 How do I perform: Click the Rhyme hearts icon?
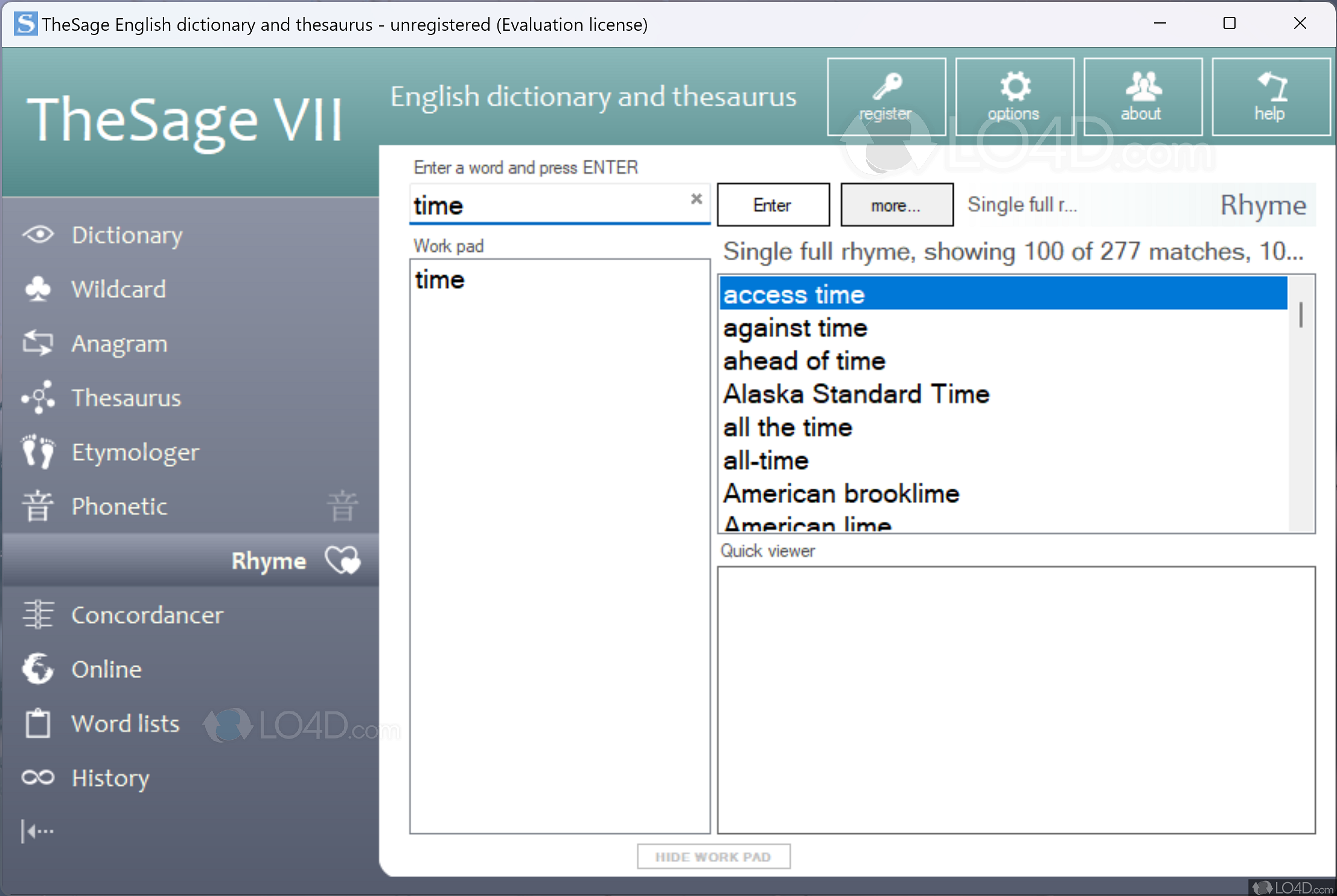343,561
